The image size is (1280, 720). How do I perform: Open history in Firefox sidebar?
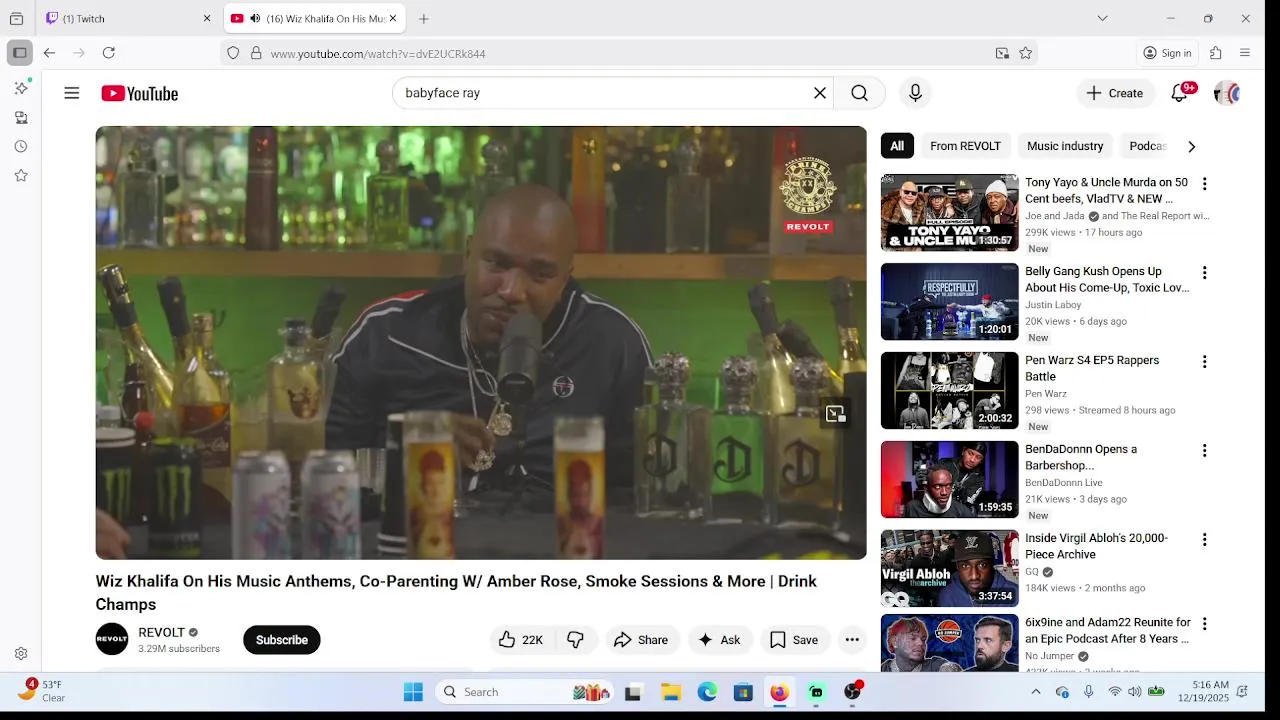21,146
